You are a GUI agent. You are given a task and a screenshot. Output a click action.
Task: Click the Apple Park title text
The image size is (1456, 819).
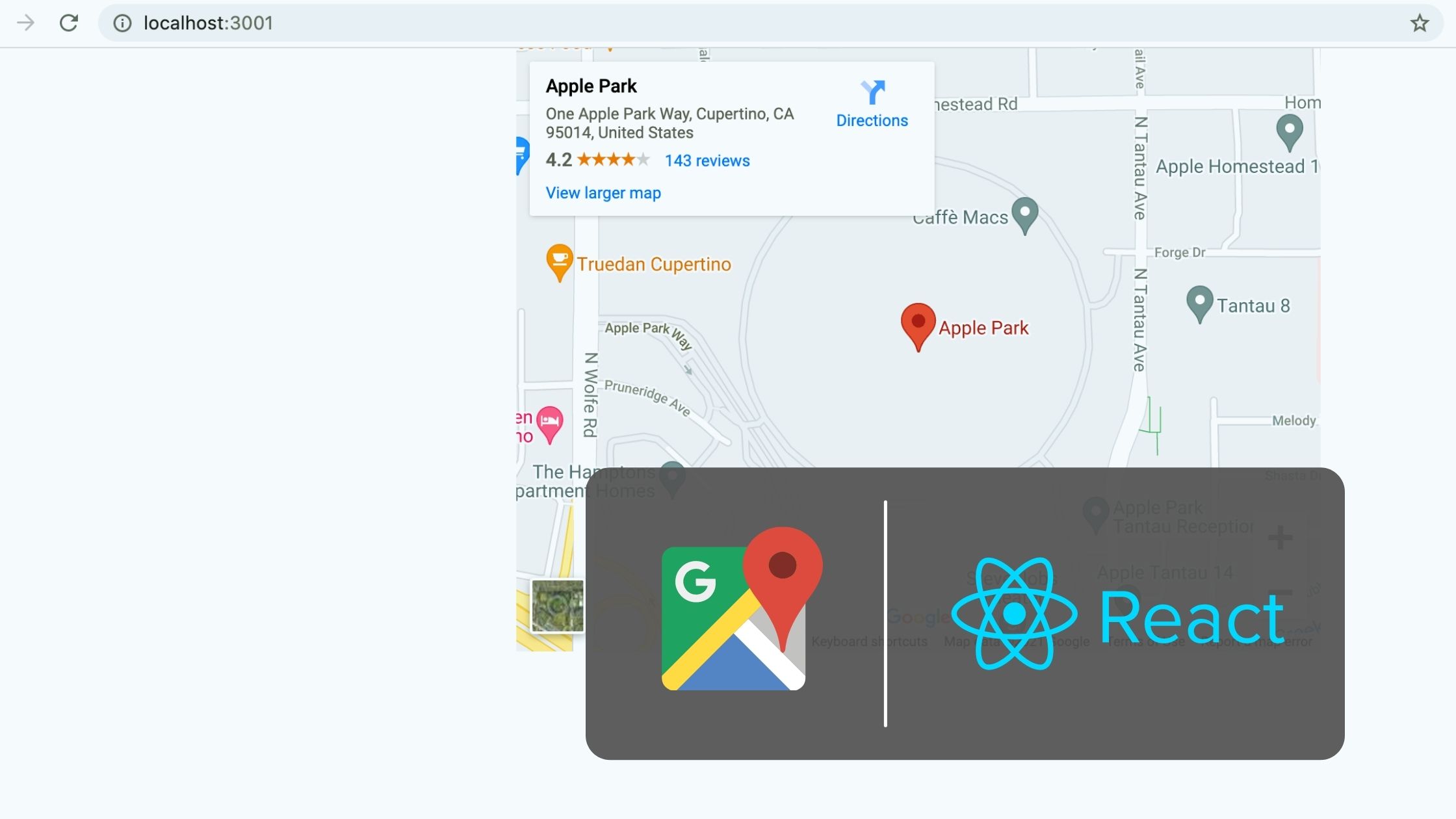pyautogui.click(x=591, y=86)
